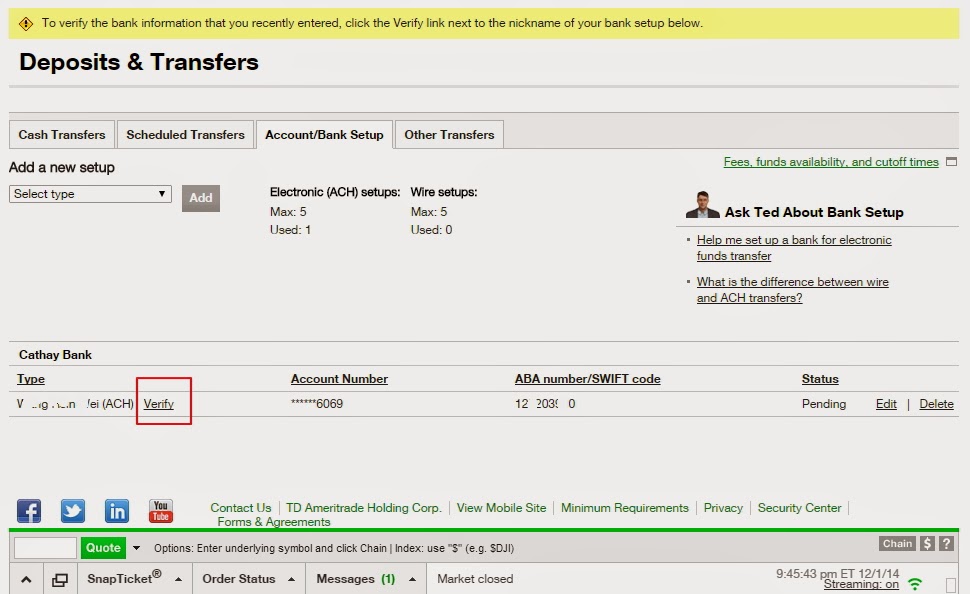Switch to the Scheduled Transfers tab
Viewport: 970px width, 594px height.
(186, 134)
